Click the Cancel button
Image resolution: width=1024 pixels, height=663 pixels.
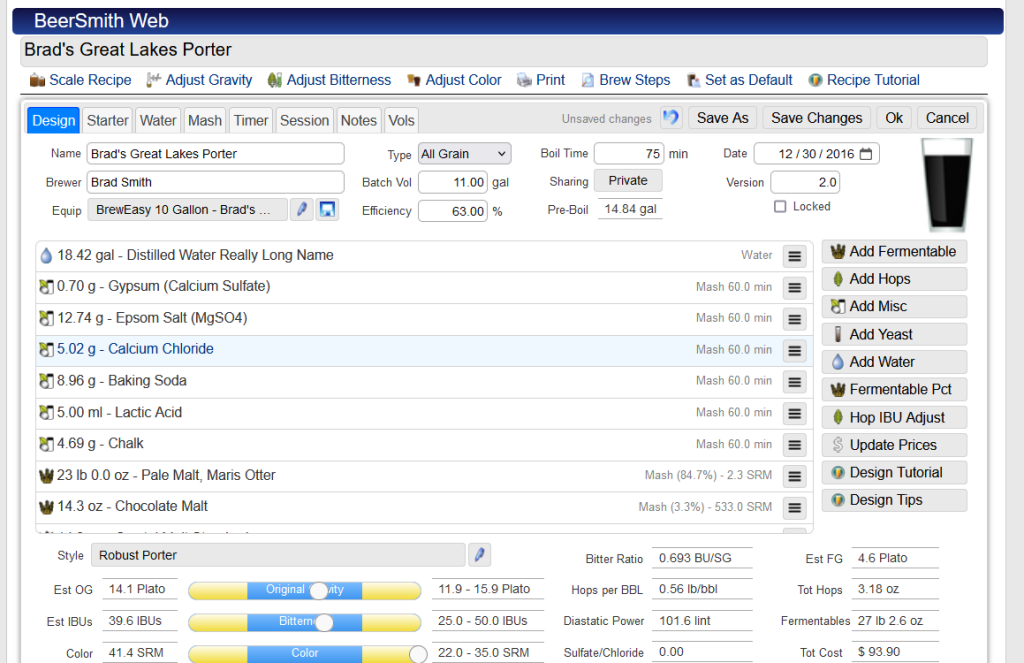[947, 118]
